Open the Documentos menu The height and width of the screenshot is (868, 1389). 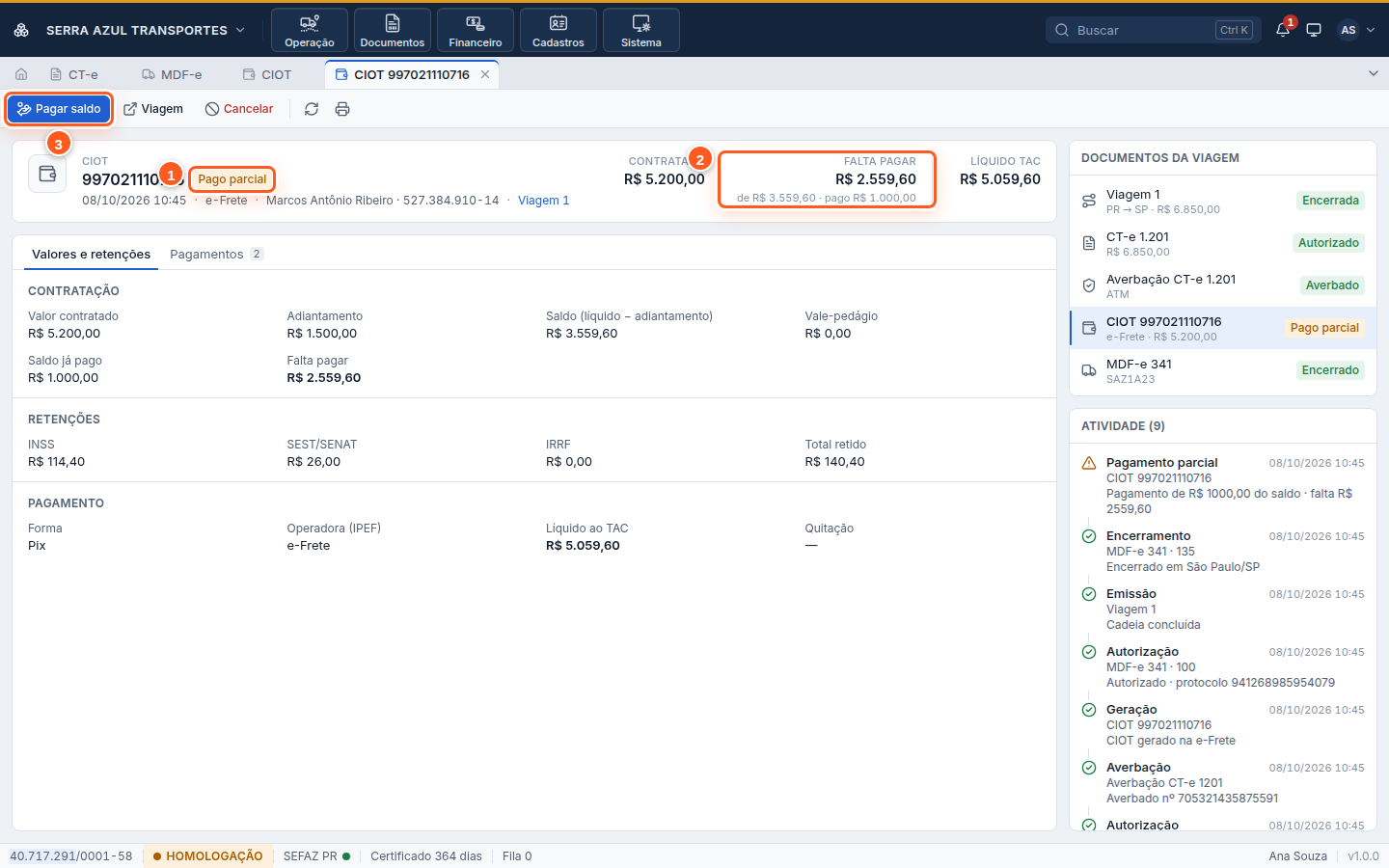tap(393, 30)
